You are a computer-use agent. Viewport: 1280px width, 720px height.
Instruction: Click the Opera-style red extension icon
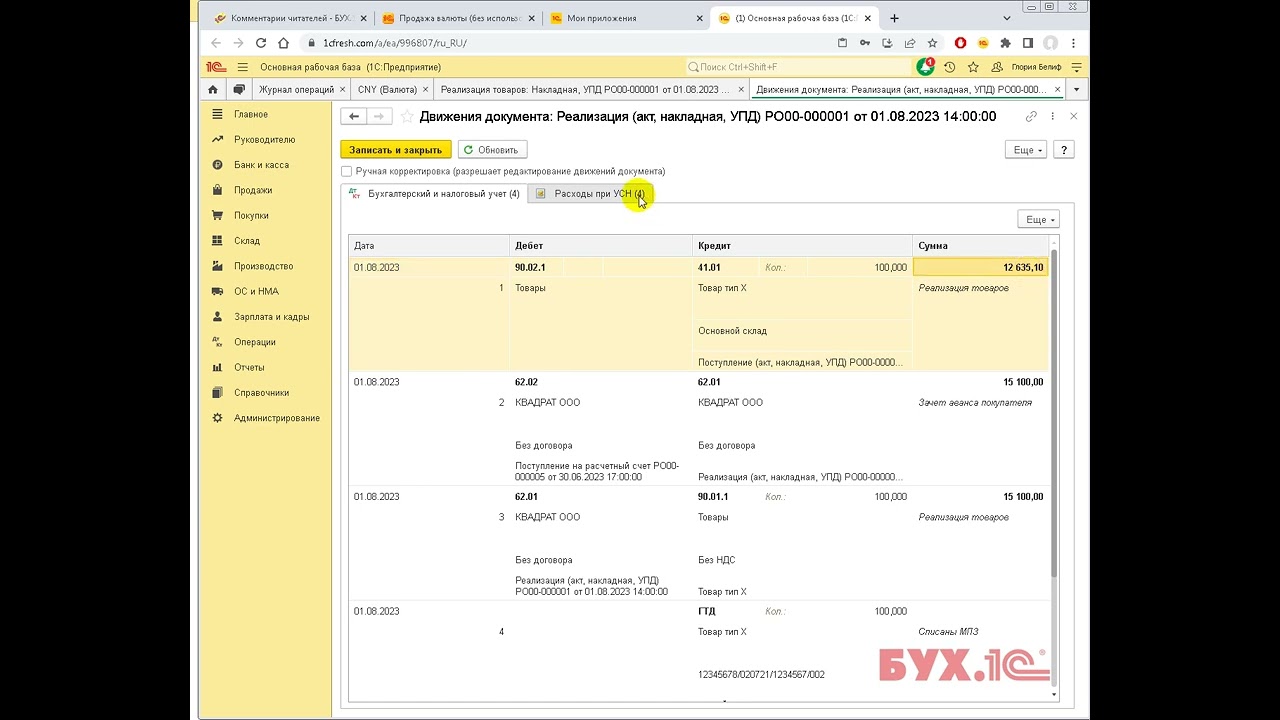click(x=961, y=43)
